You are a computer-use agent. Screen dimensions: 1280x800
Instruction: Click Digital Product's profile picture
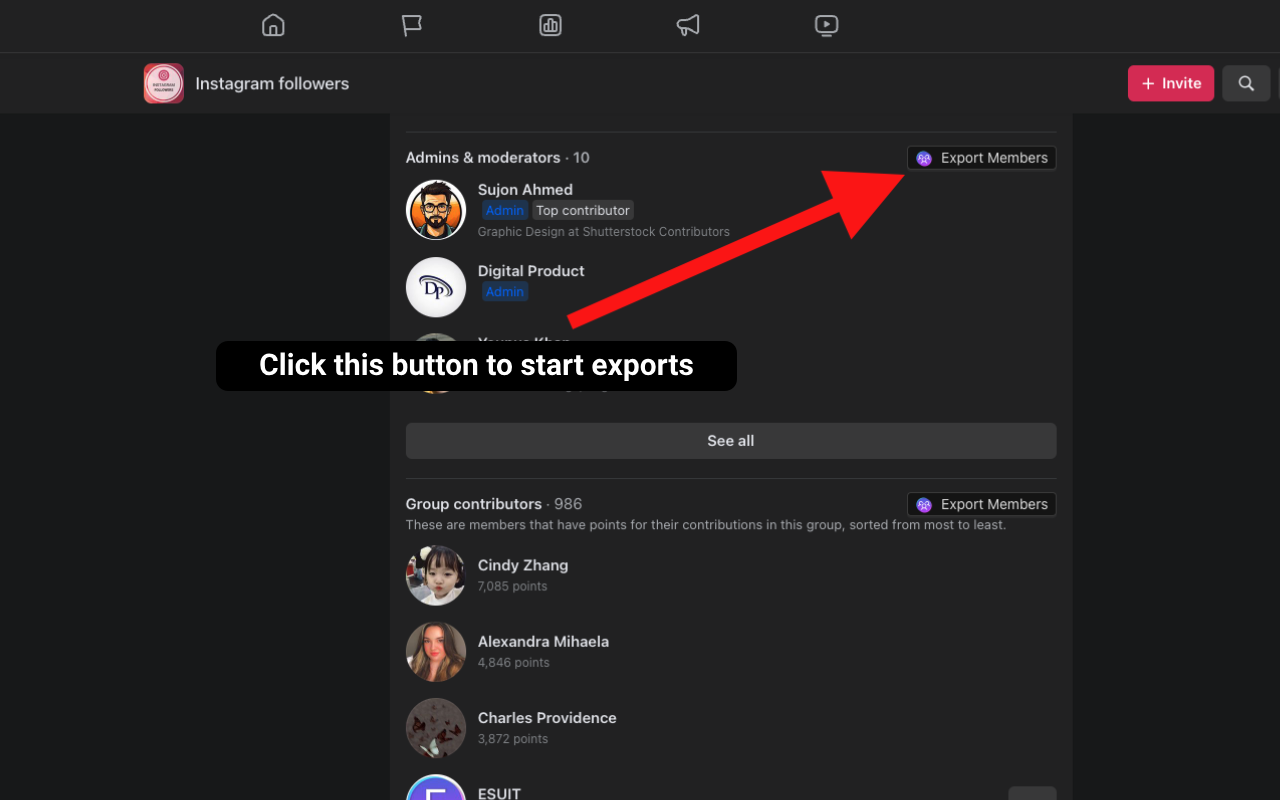coord(435,286)
